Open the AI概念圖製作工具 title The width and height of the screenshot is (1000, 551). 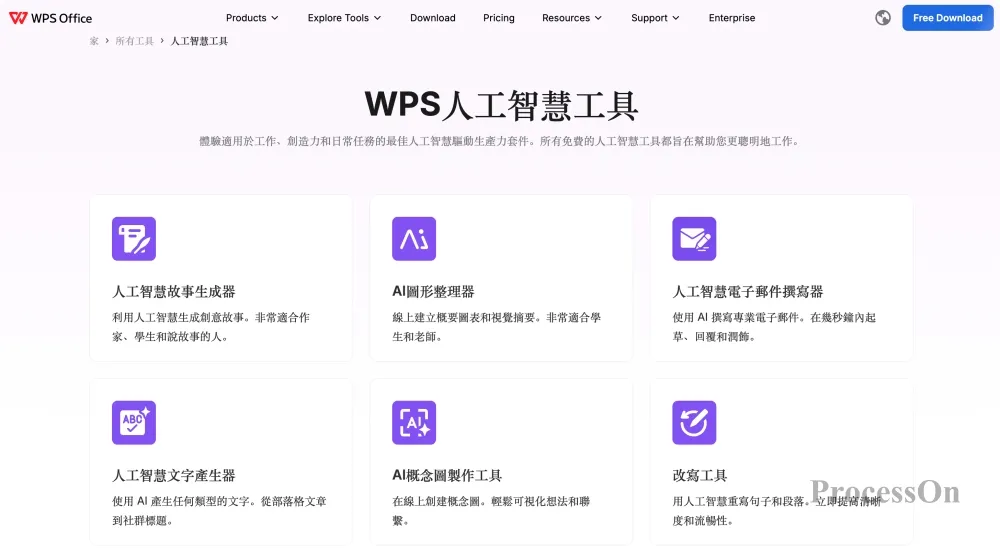447,475
